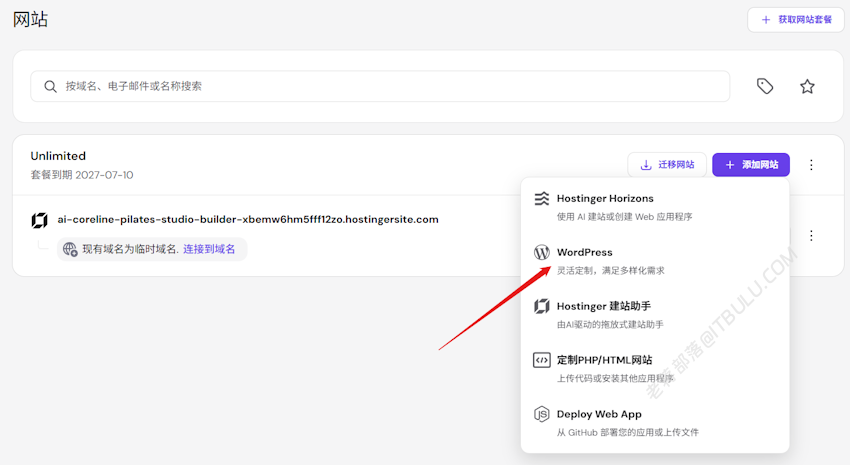The width and height of the screenshot is (850, 465).
Task: Select Hostinger Horizons menu option
Action: click(655, 207)
